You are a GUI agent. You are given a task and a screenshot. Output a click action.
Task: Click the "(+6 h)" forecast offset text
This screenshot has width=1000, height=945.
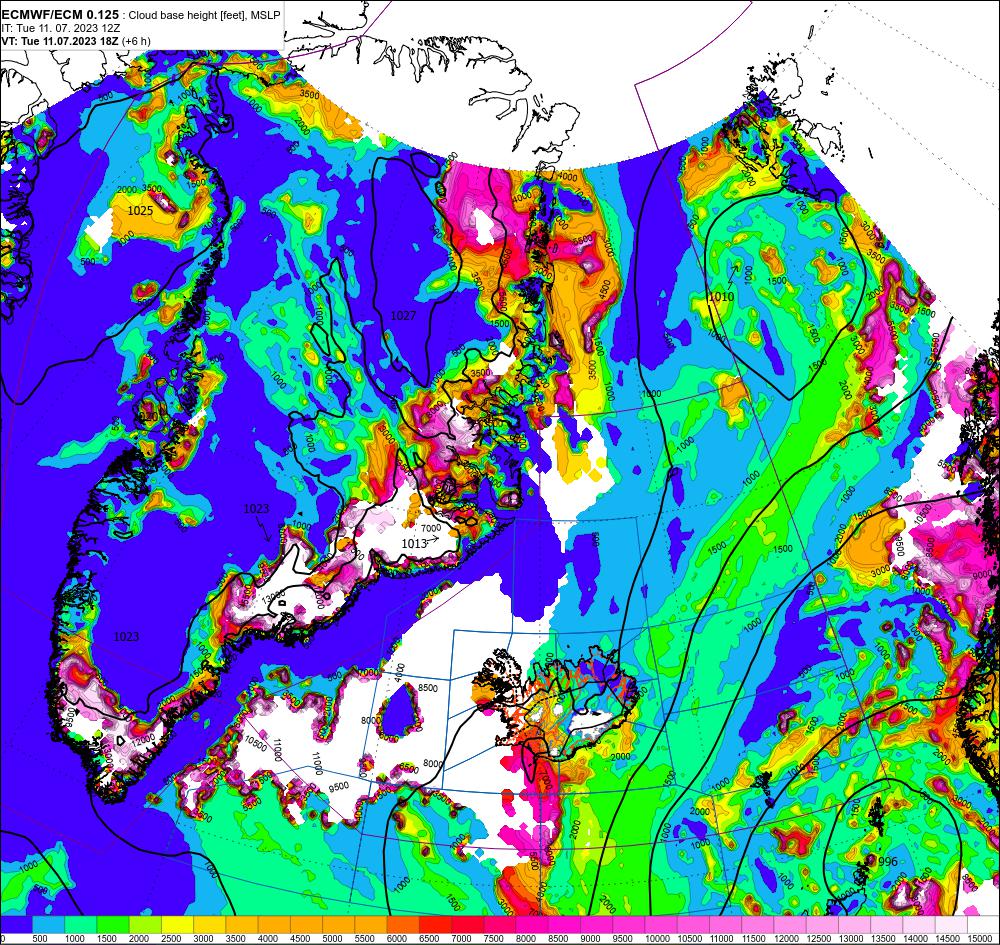[136, 41]
